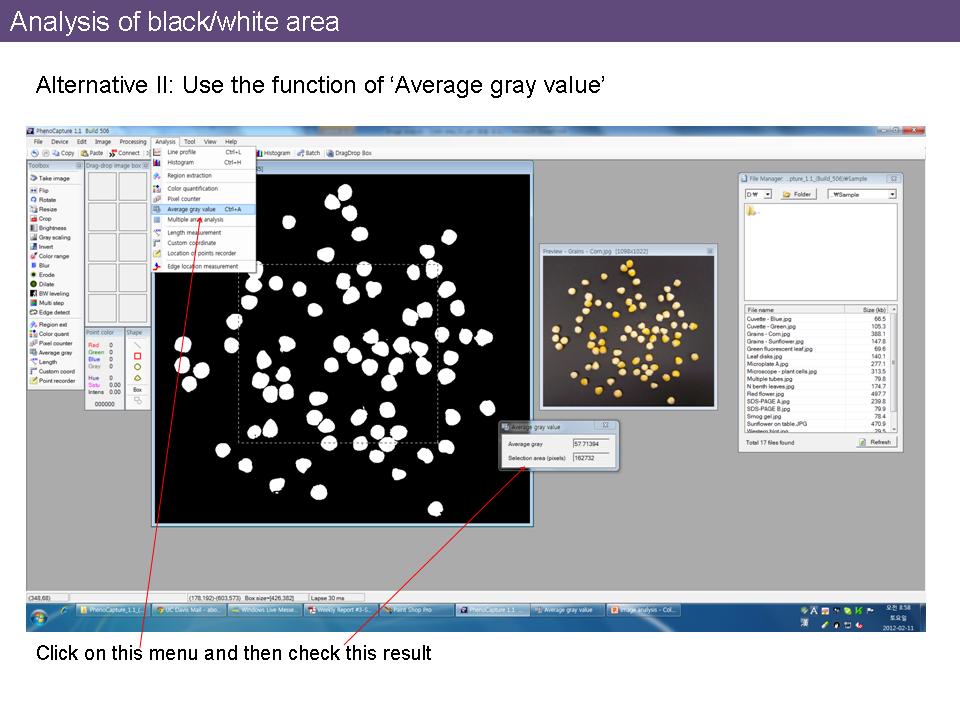960x720 pixels.
Task: Open Paint Shop Pro from the taskbar
Action: click(415, 610)
